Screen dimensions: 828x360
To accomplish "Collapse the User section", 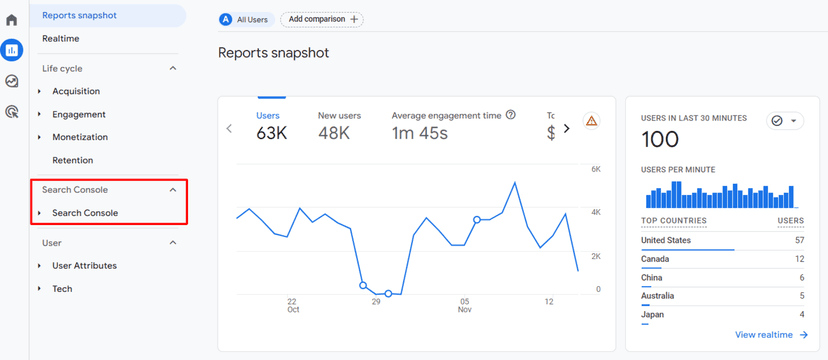I will (x=173, y=243).
